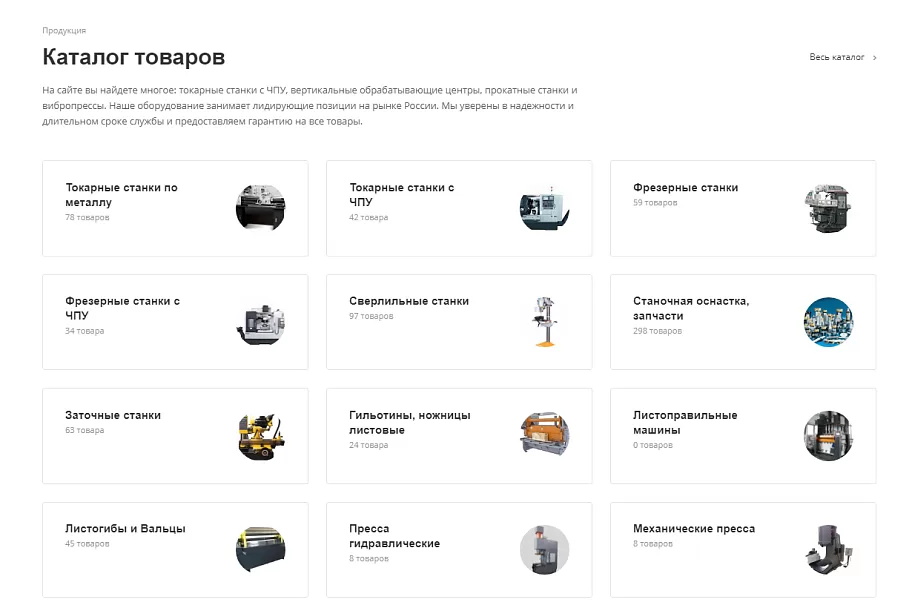This screenshot has width=912, height=608.
Task: Click the CNC lathe machine image
Action: coord(544,208)
